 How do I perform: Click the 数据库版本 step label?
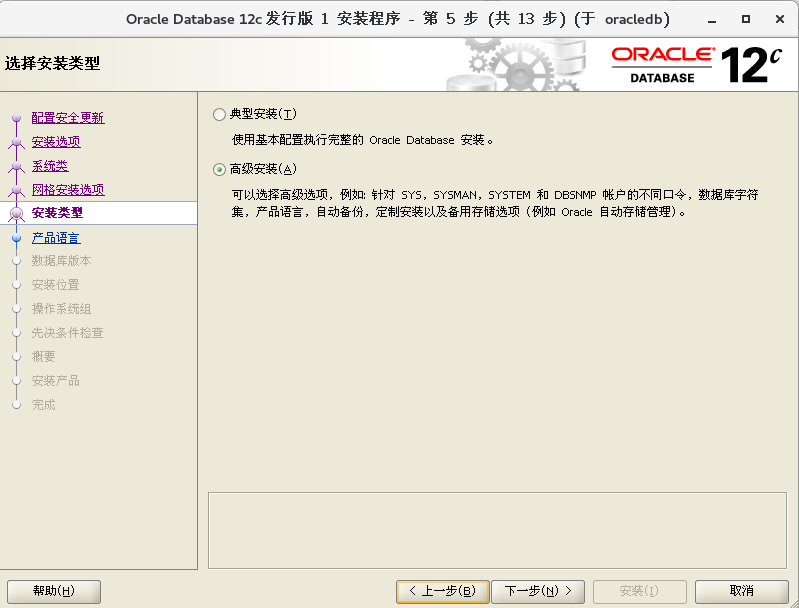click(x=61, y=261)
